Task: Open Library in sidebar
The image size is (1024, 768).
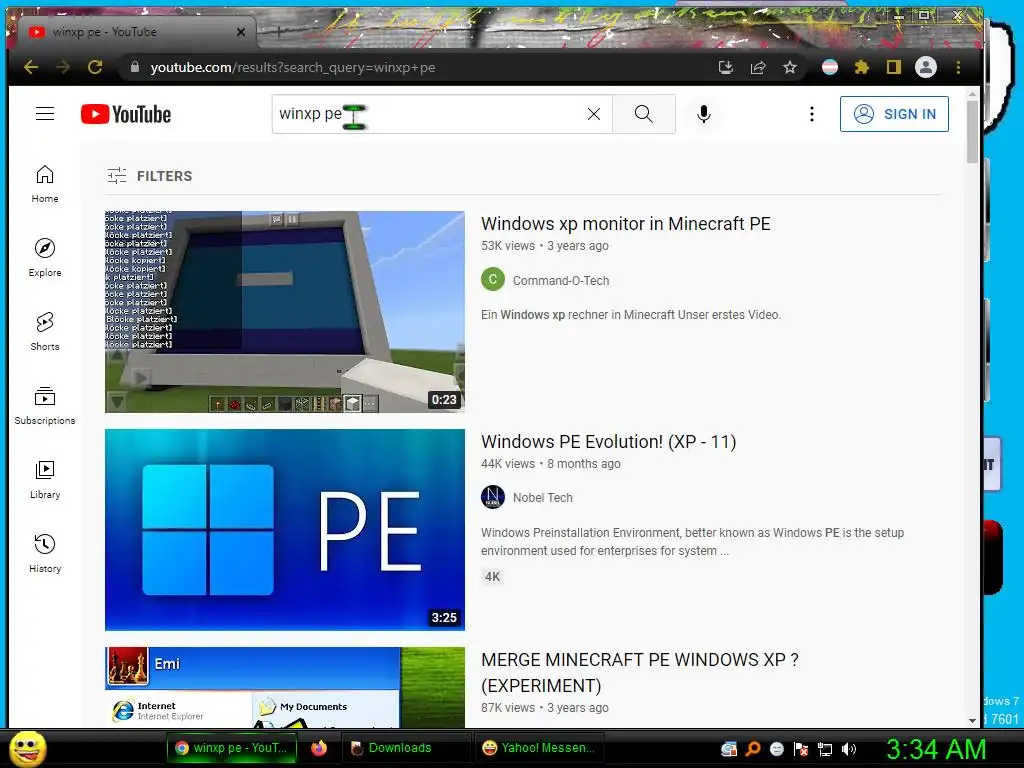Action: click(45, 480)
